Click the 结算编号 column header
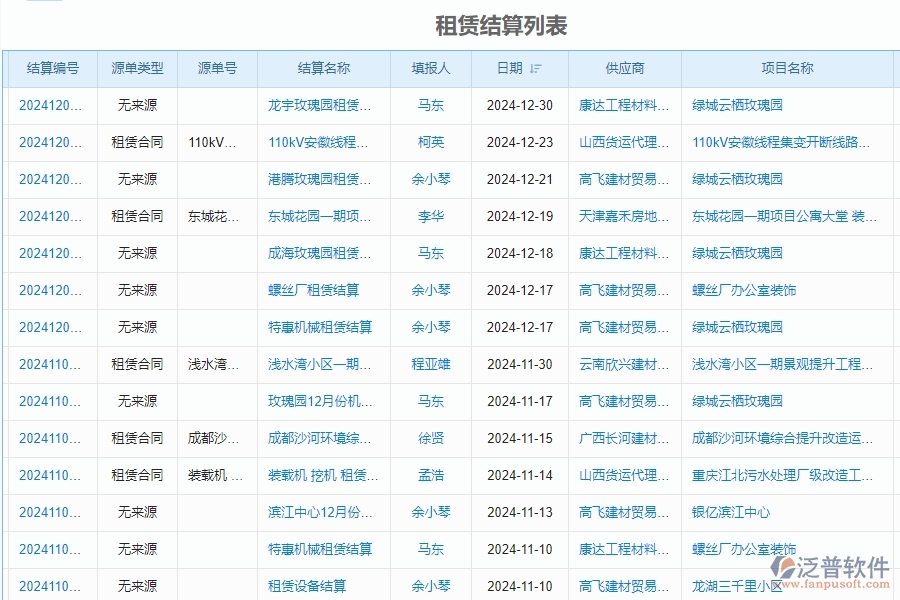 coord(51,68)
